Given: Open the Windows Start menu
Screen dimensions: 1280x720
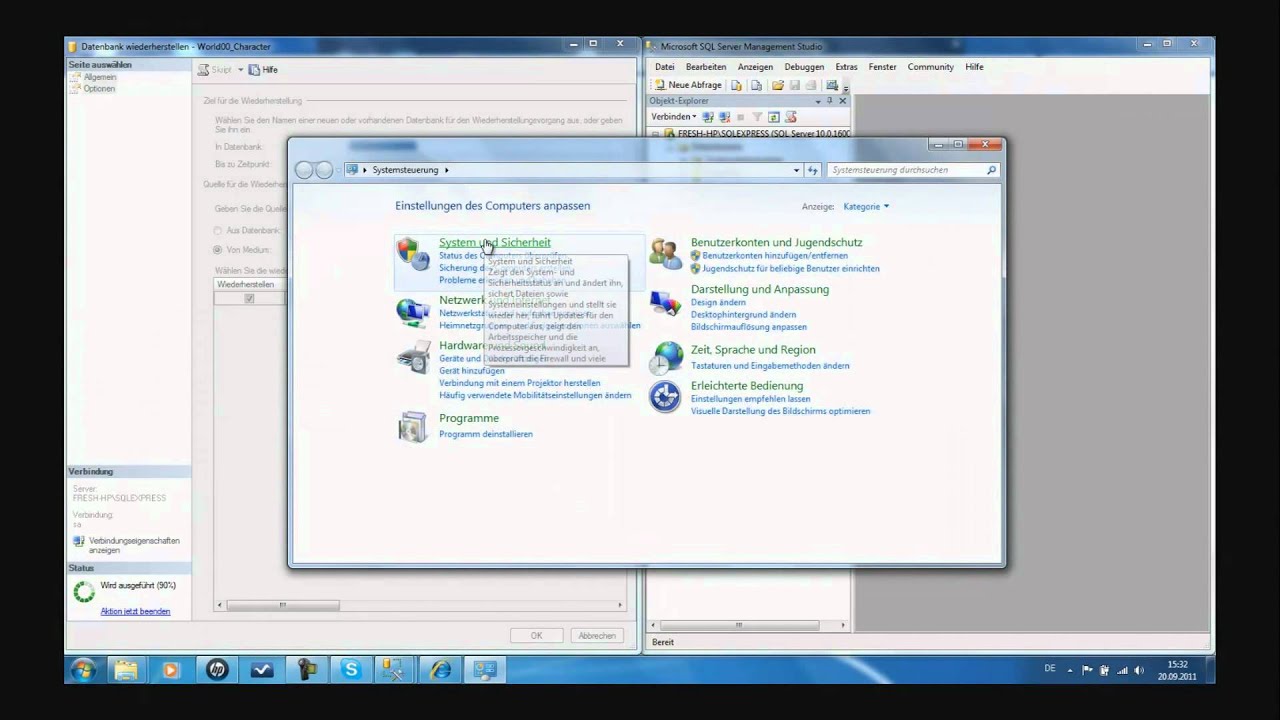Looking at the screenshot, I should click(82, 670).
